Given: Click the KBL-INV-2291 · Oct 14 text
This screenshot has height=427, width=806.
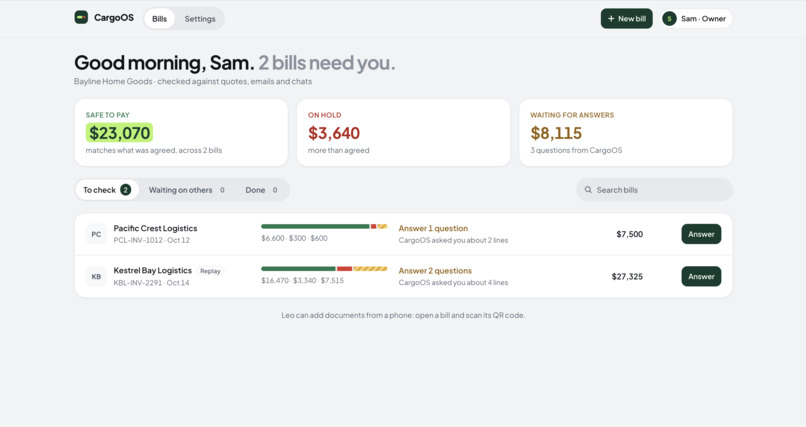Looking at the screenshot, I should [151, 283].
